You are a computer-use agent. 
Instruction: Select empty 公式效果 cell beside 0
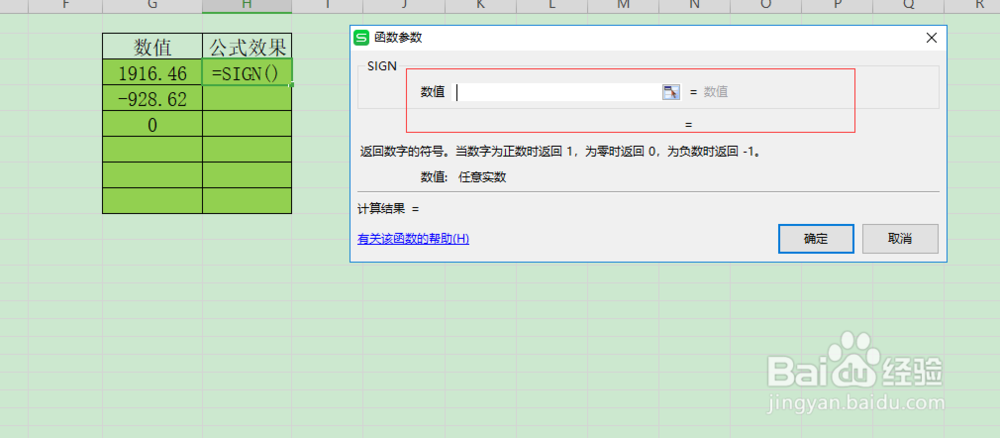click(x=247, y=124)
